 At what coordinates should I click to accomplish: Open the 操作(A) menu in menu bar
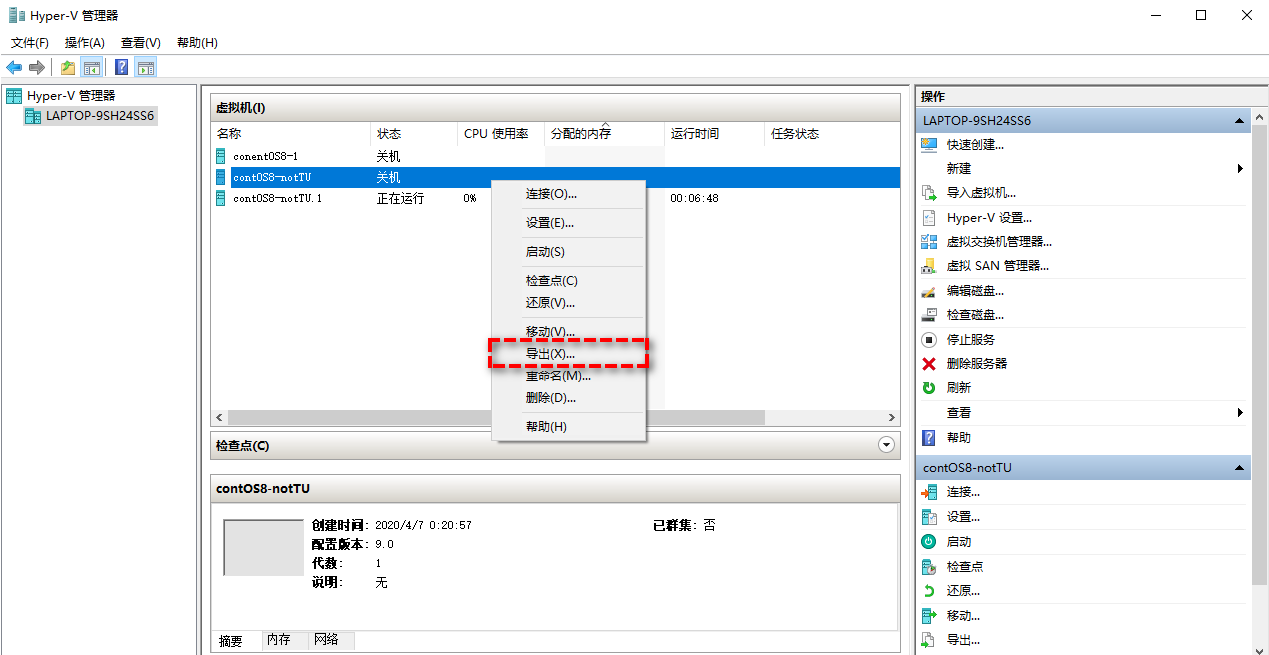84,43
